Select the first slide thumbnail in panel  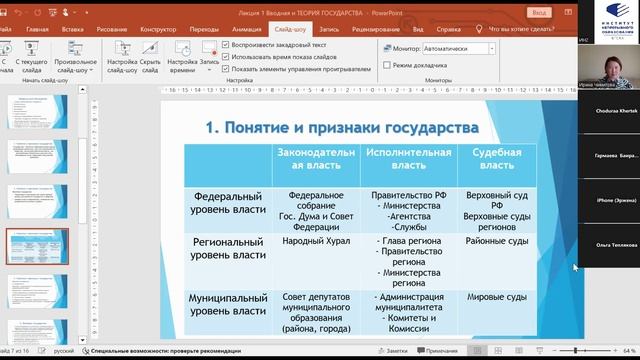[38, 111]
